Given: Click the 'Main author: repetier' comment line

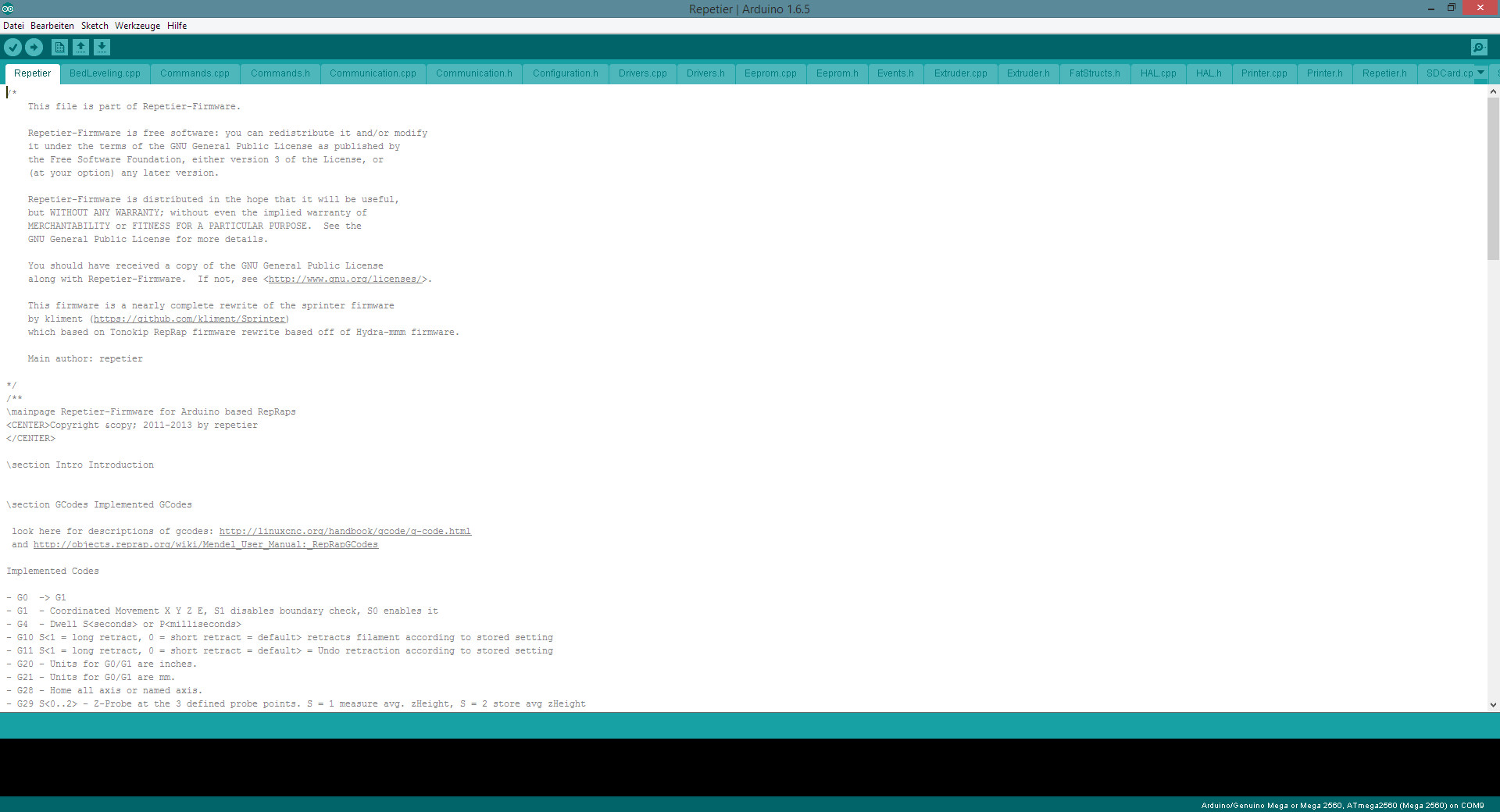Looking at the screenshot, I should 85,359.
